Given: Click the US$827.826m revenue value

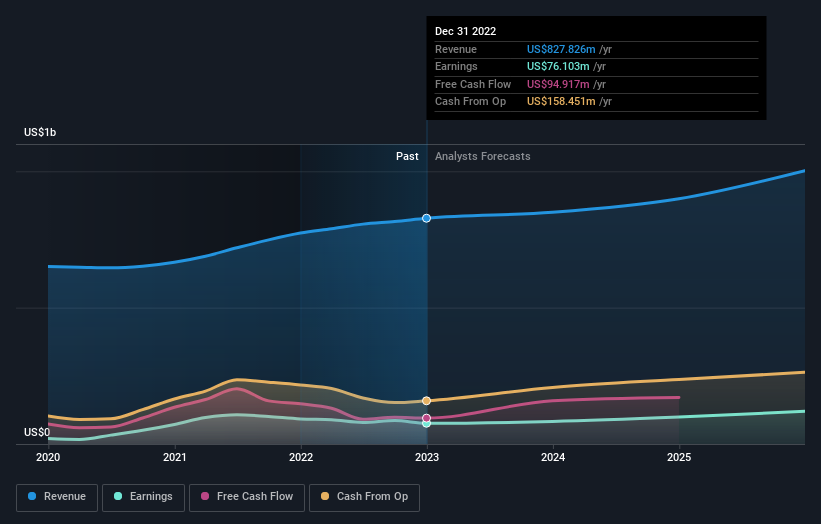Looking at the screenshot, I should (x=561, y=49).
